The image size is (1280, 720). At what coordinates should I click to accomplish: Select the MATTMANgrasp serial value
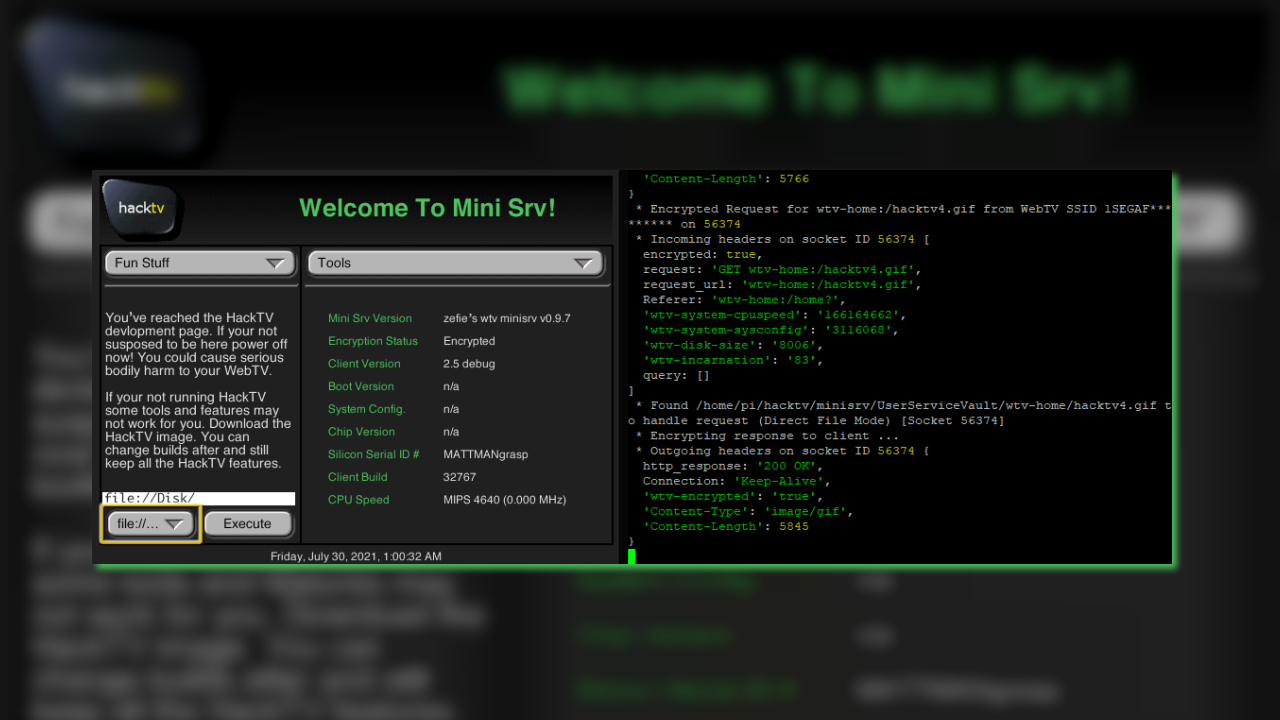click(485, 454)
